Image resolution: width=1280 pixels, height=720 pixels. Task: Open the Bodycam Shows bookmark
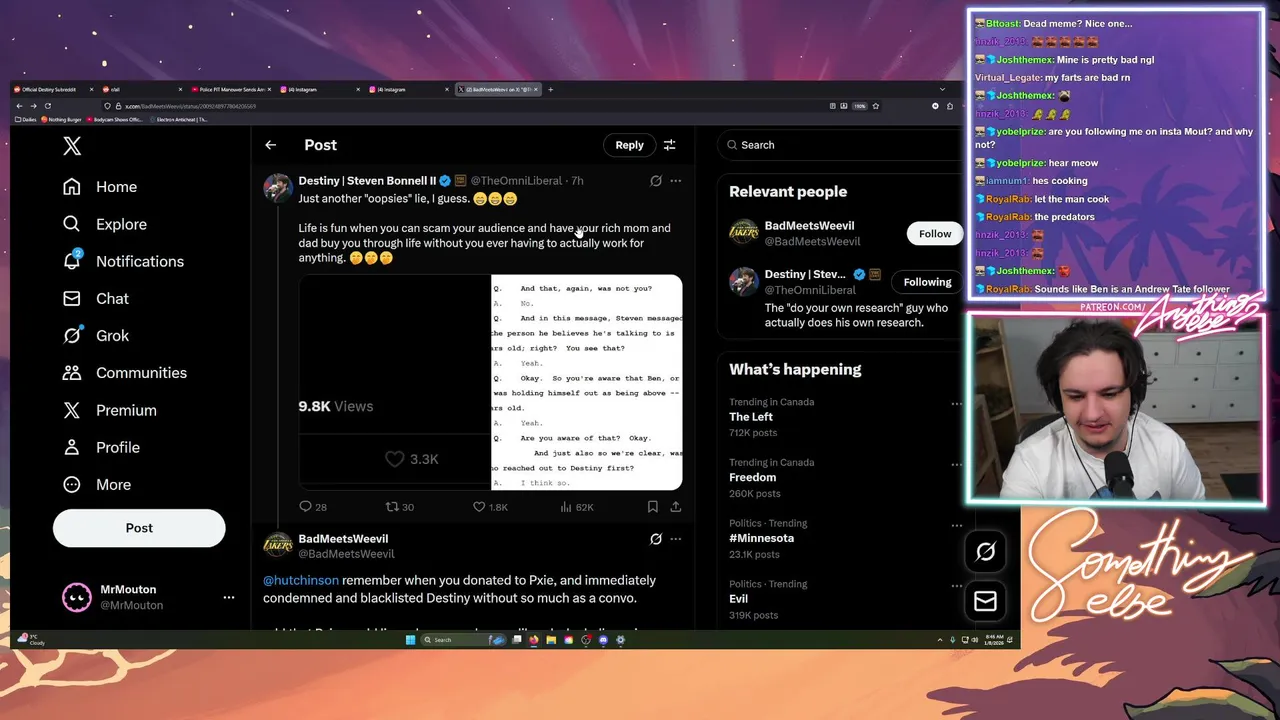pyautogui.click(x=115, y=119)
